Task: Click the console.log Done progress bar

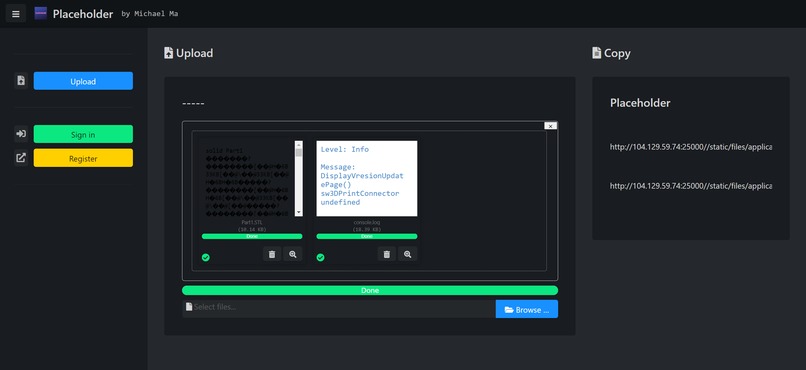Action: tap(367, 236)
